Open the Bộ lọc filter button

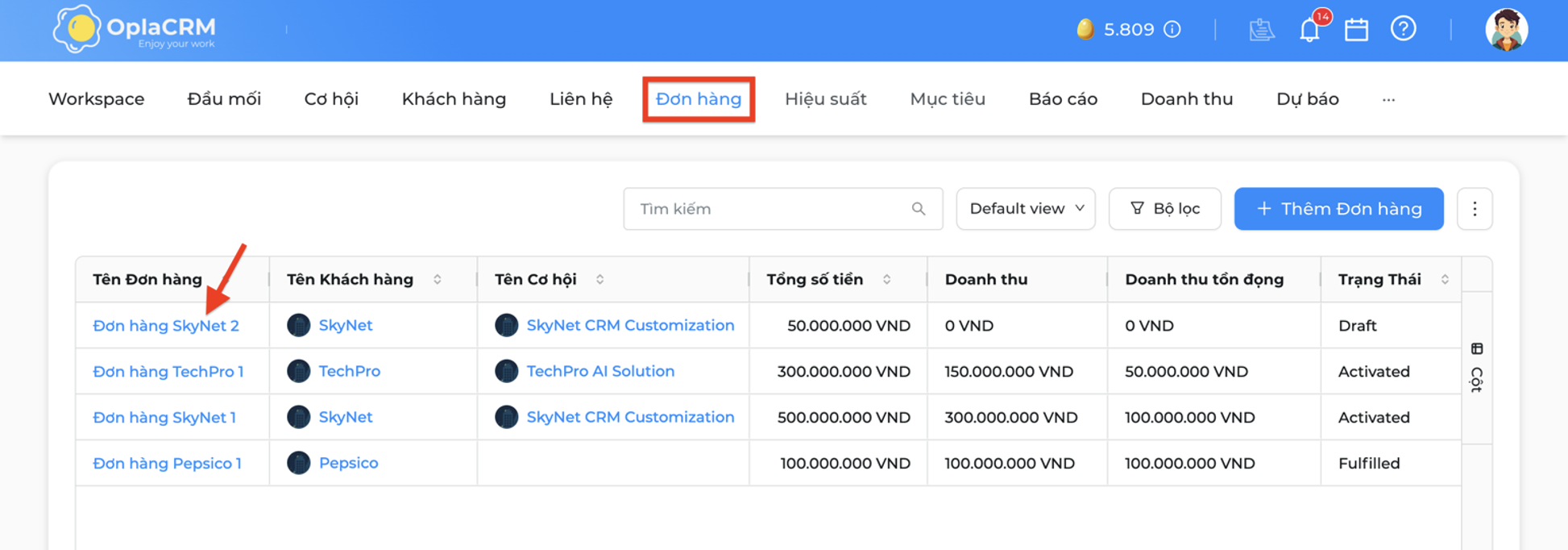pos(1164,209)
